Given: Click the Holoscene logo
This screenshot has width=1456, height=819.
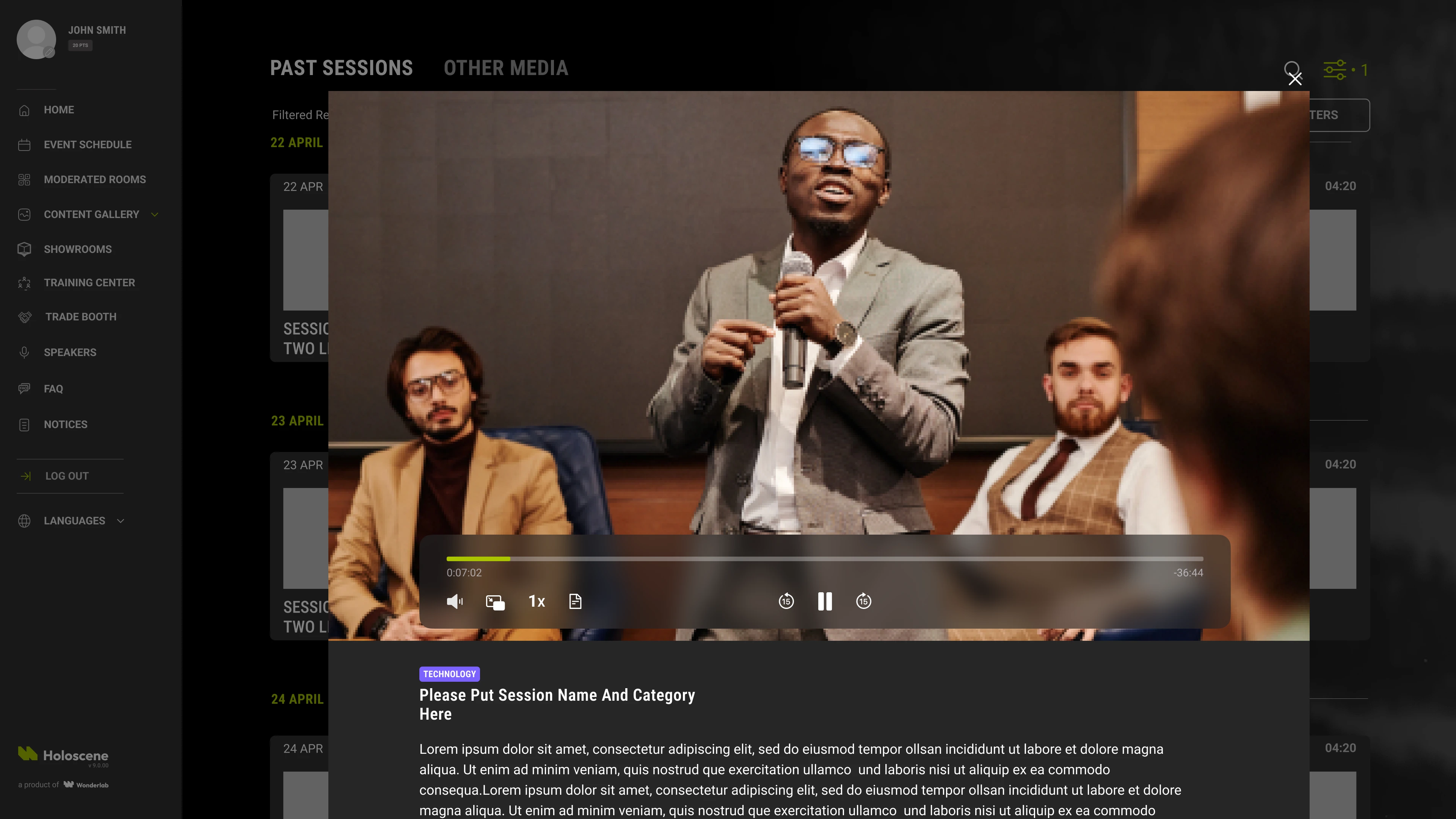Looking at the screenshot, I should (x=63, y=755).
